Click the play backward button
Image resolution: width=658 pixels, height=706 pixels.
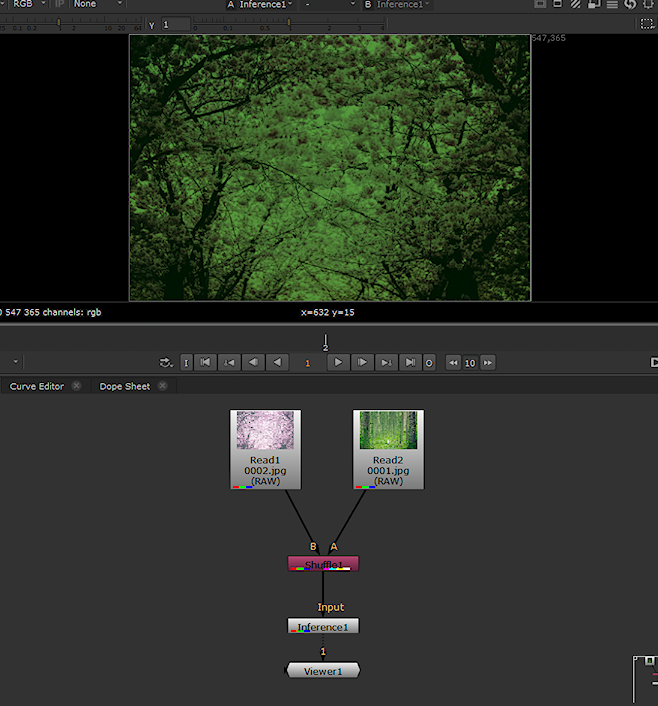(x=278, y=362)
